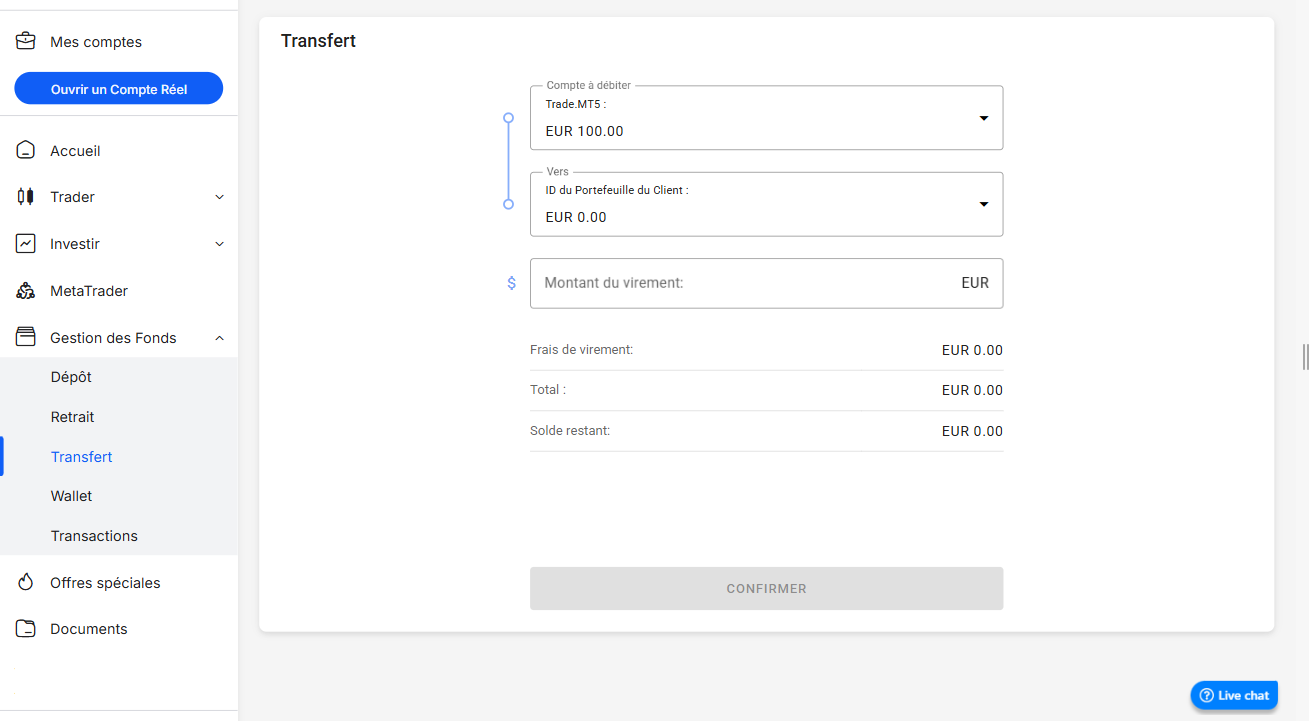Open the Compte à débiter dropdown

tap(766, 118)
